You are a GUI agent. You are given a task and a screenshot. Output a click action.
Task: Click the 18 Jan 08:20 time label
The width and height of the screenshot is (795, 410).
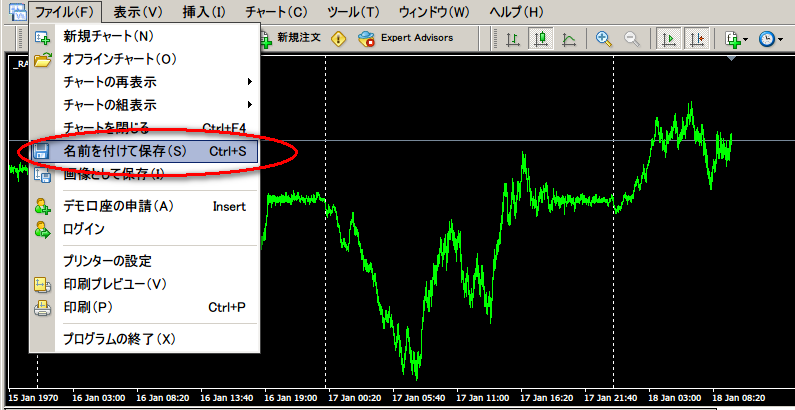[x=739, y=397]
